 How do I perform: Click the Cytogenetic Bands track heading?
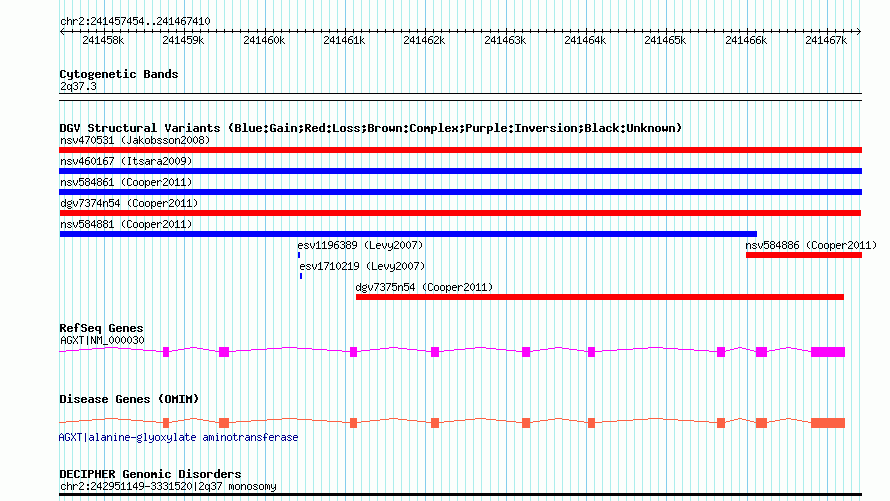click(x=119, y=74)
